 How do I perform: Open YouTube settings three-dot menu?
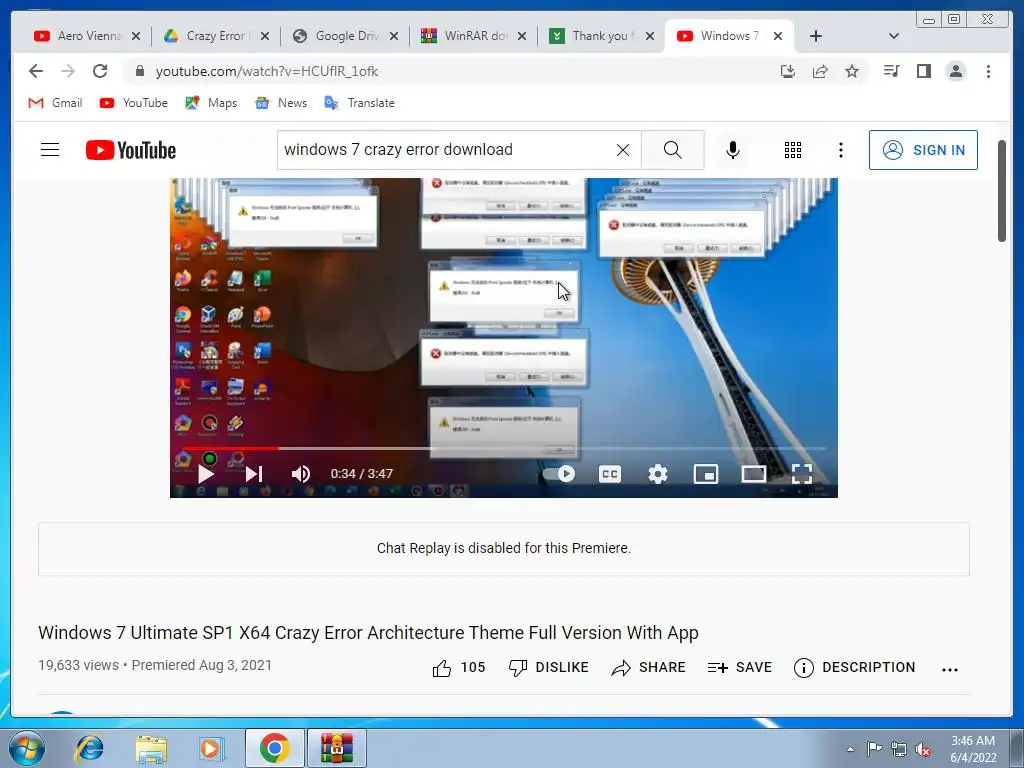click(x=840, y=150)
